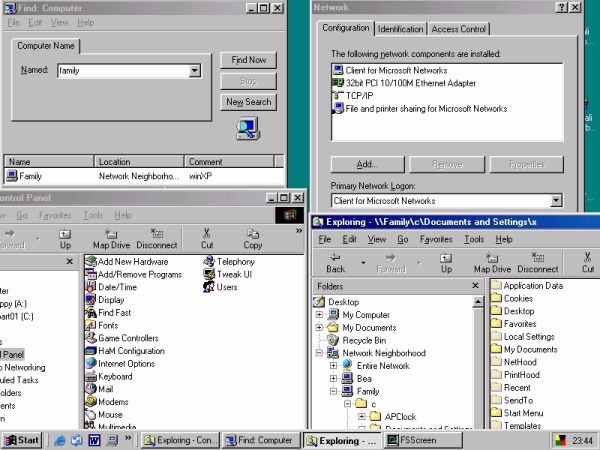Click the Add... button in Network dialog

tap(366, 164)
